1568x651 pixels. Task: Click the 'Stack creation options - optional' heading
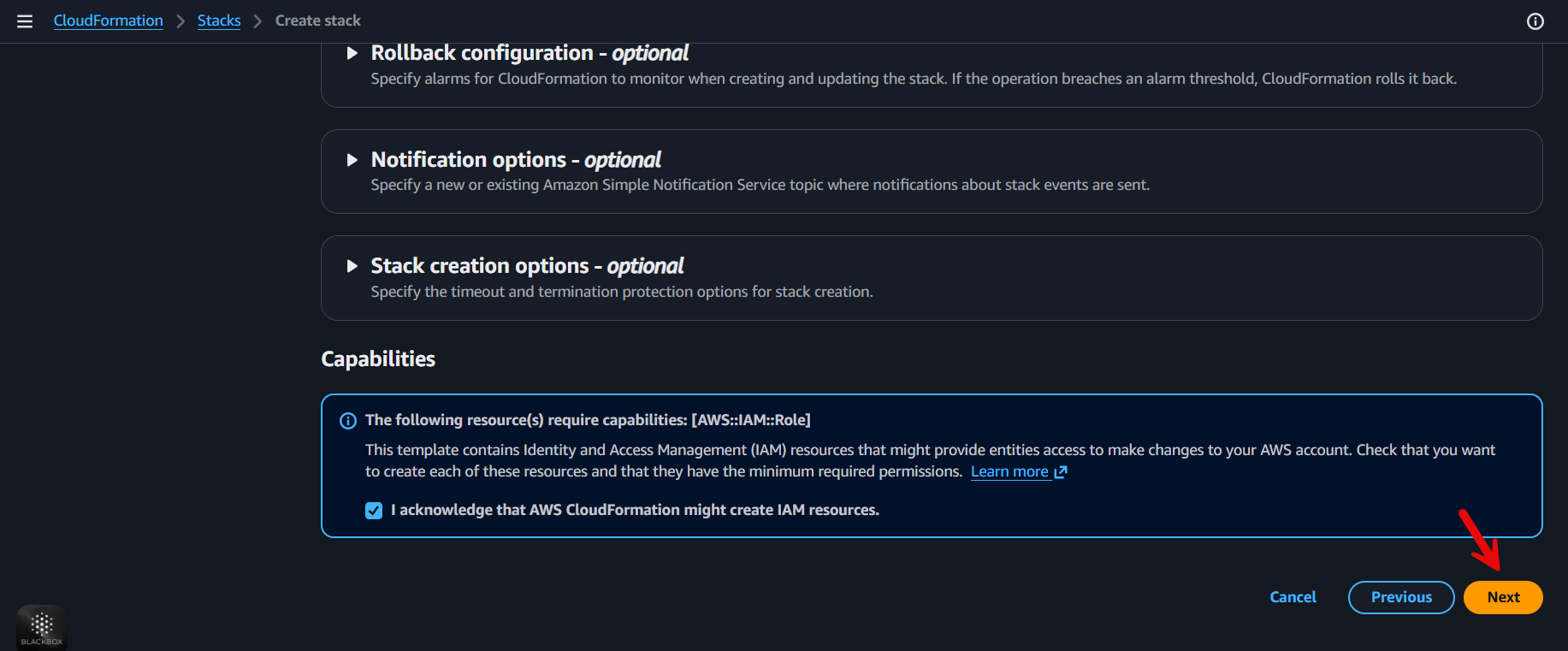click(527, 266)
